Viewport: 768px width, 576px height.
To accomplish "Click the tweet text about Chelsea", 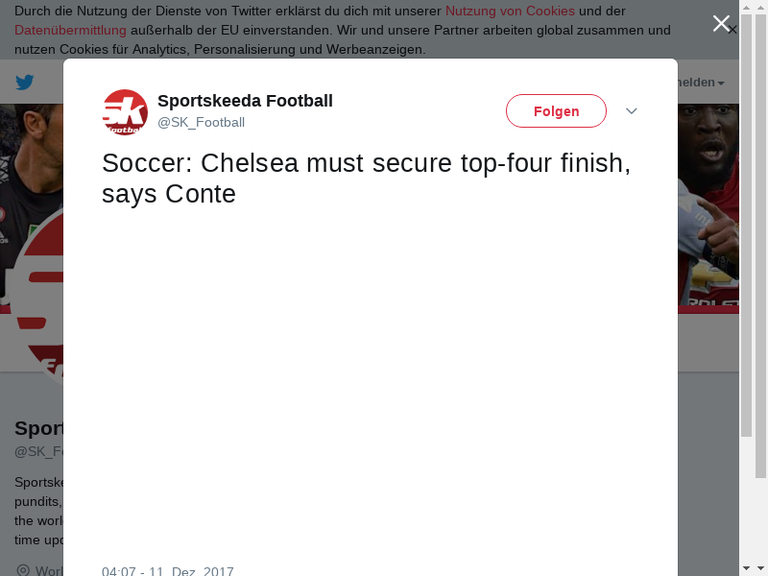I will pos(366,178).
